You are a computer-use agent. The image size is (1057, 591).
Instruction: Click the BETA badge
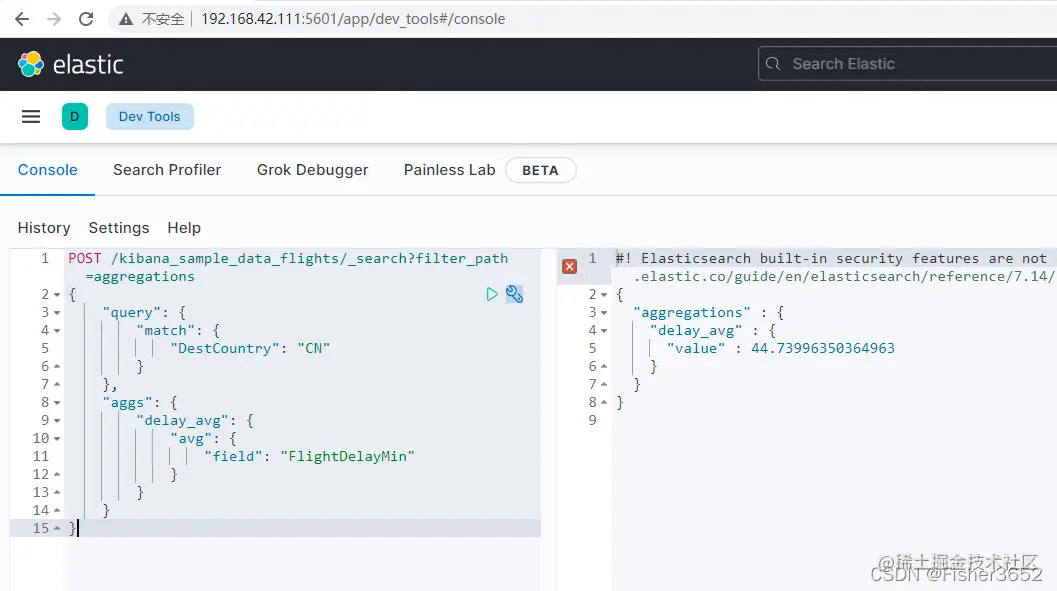540,170
